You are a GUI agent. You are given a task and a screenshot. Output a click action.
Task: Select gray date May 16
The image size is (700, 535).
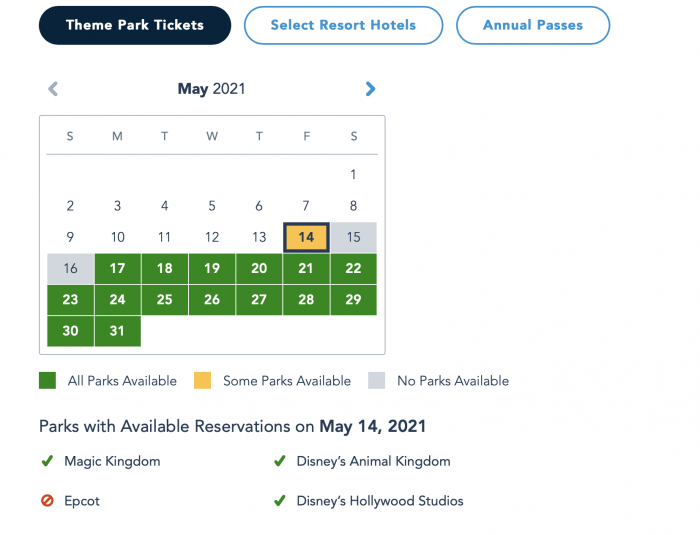click(x=71, y=268)
